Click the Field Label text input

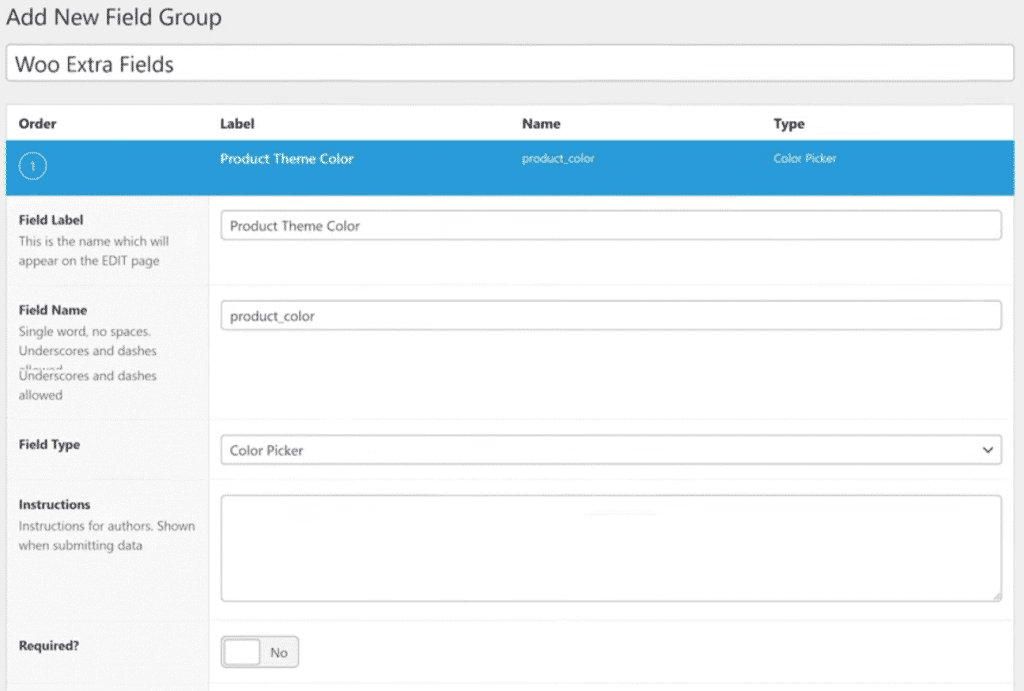(x=610, y=226)
